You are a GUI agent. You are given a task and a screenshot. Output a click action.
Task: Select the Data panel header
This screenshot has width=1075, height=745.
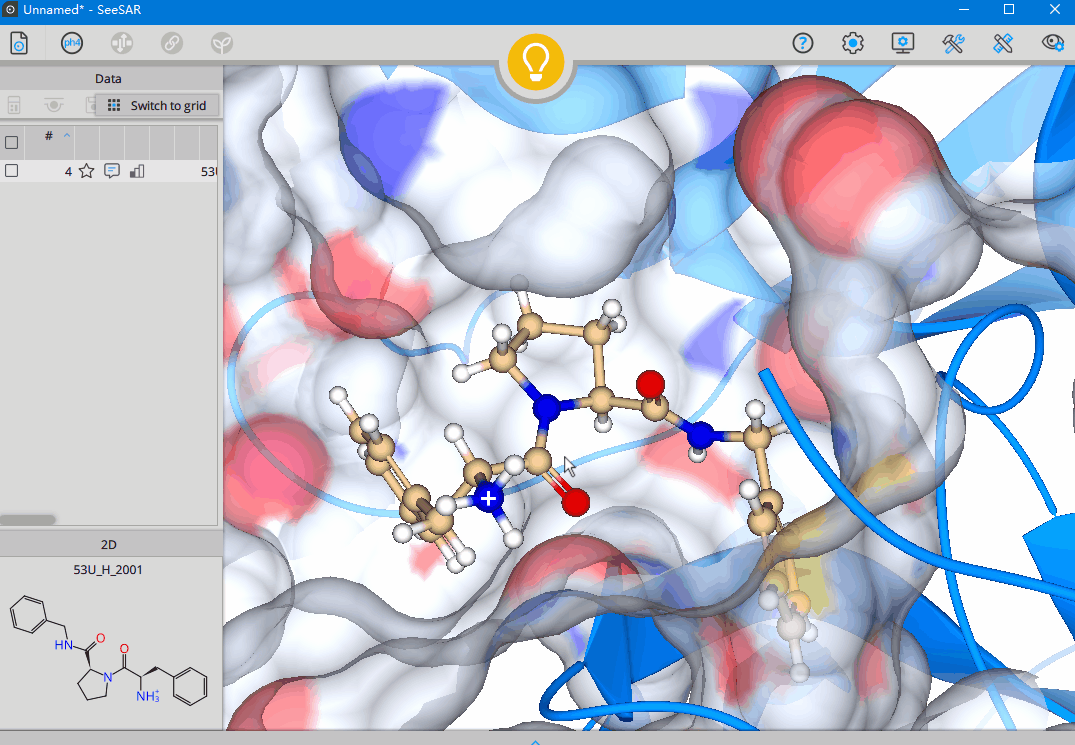click(109, 78)
